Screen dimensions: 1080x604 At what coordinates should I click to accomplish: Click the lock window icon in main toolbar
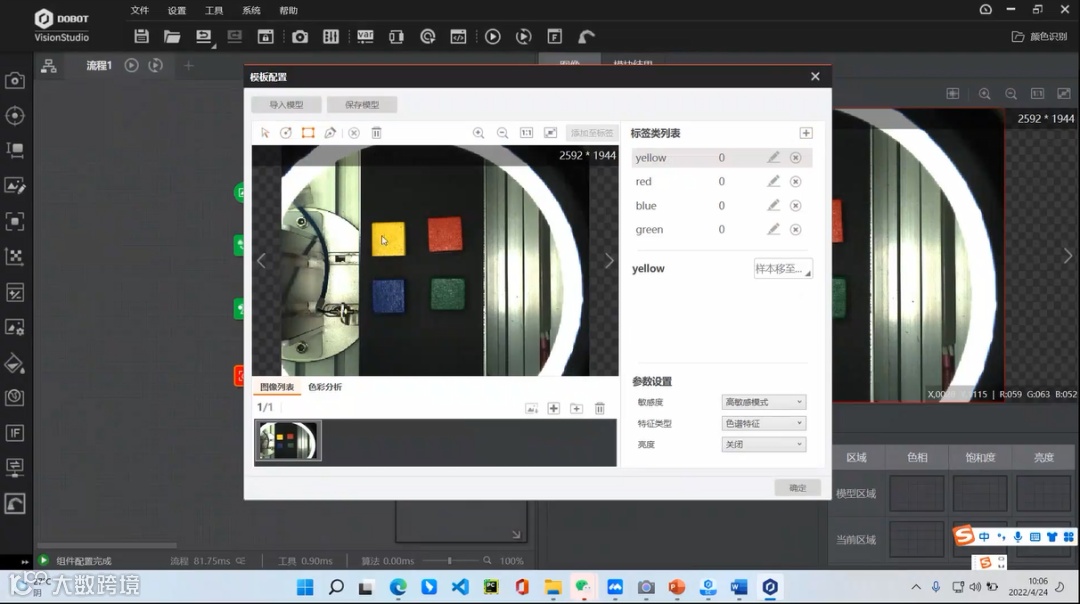266,37
